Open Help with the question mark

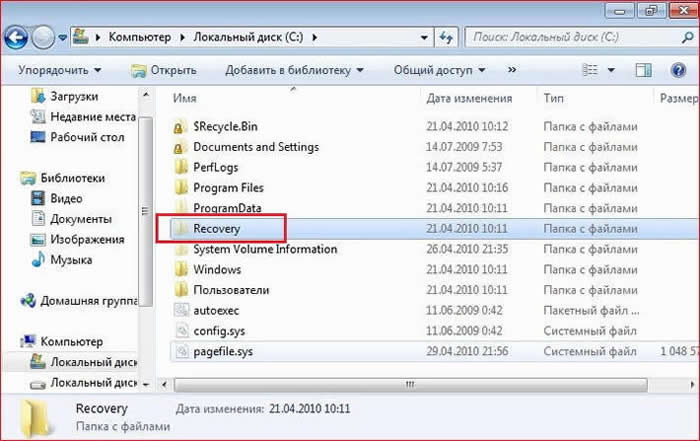coord(678,70)
